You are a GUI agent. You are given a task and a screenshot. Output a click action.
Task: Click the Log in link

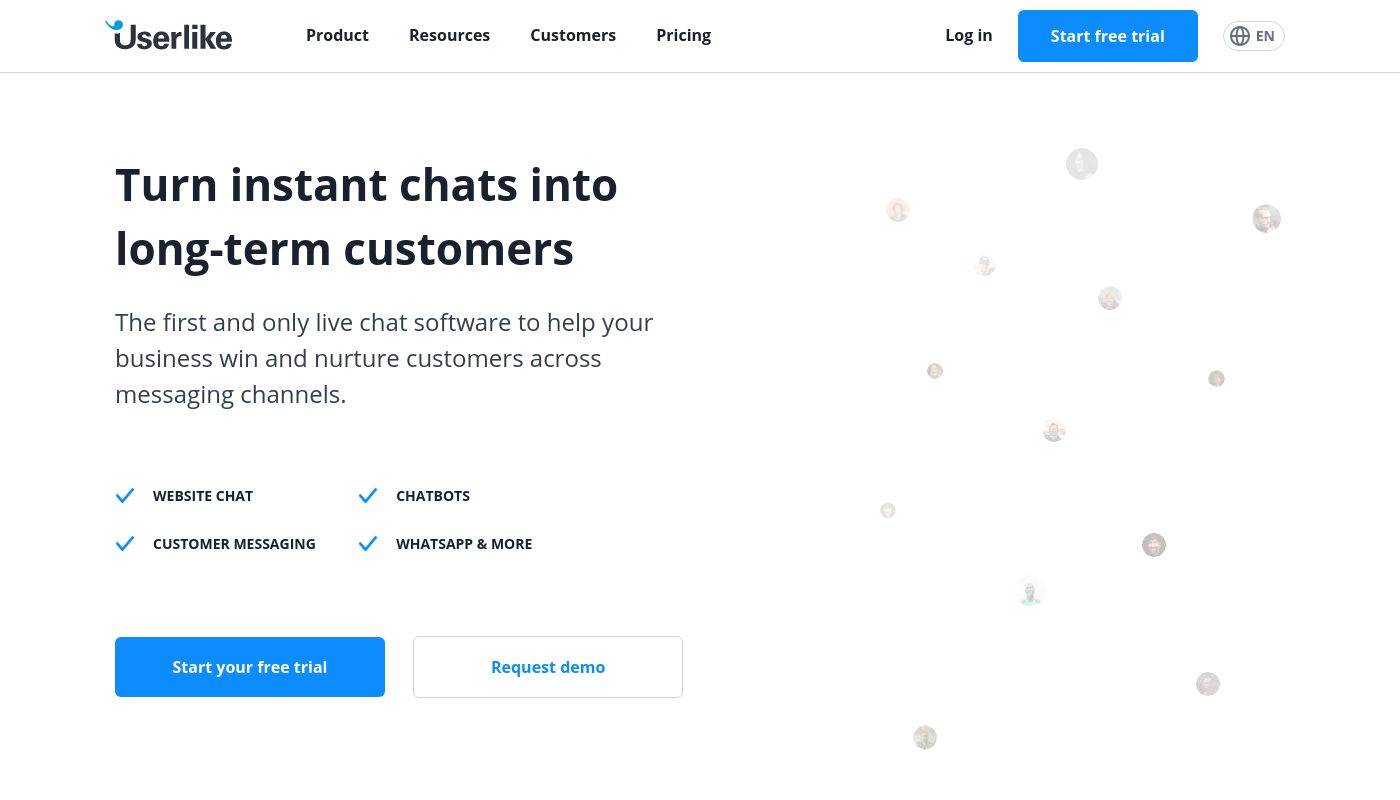968,35
